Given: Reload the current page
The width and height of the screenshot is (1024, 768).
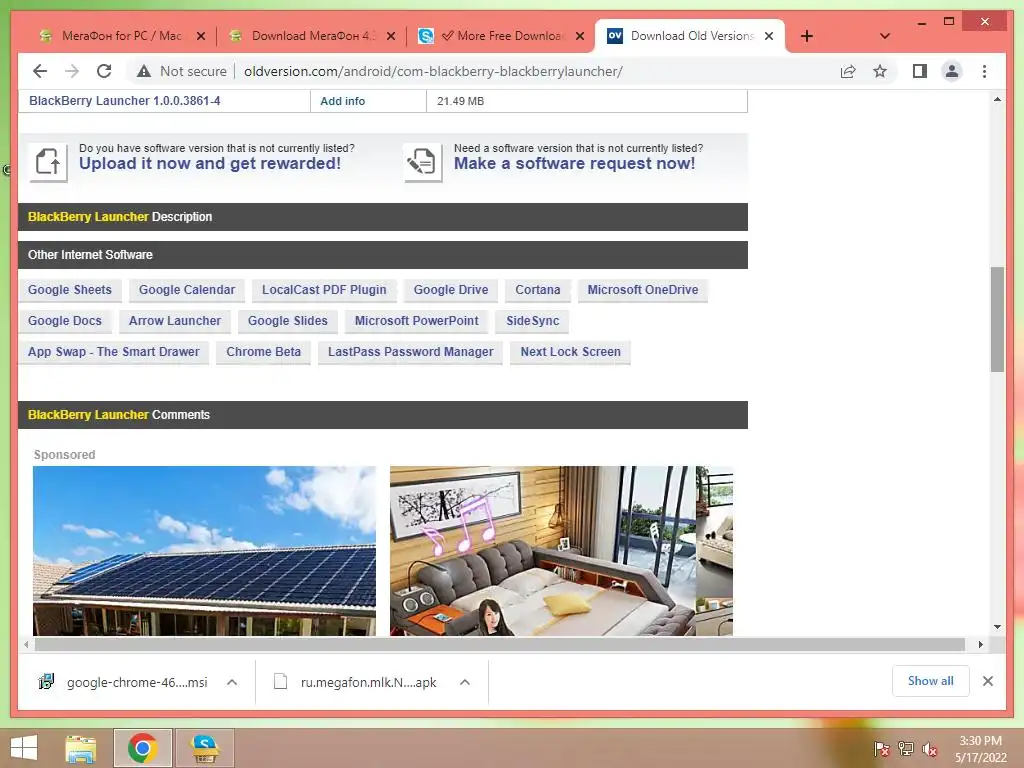Looking at the screenshot, I should tap(104, 71).
